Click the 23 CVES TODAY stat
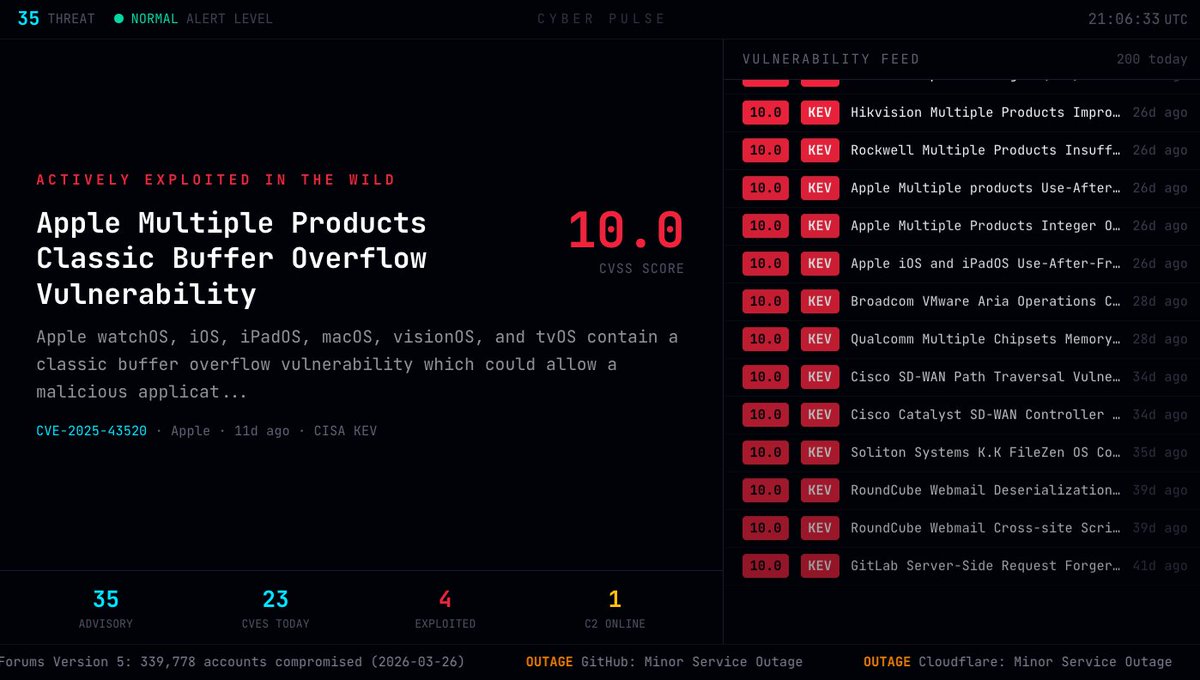Image resolution: width=1200 pixels, height=680 pixels. (x=275, y=609)
